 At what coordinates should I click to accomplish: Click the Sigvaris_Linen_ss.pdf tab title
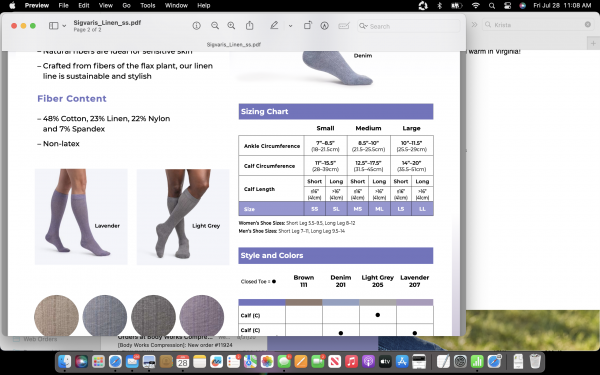pos(233,44)
